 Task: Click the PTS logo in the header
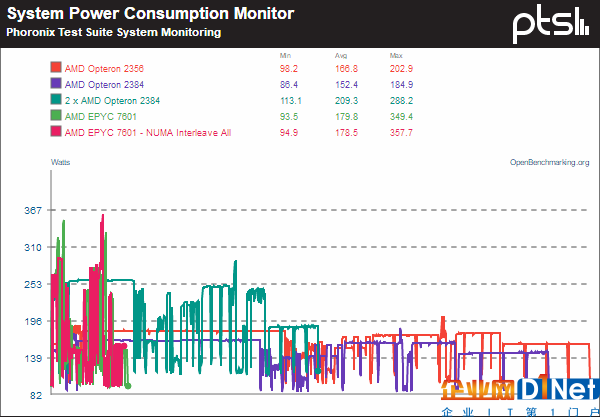tap(551, 24)
